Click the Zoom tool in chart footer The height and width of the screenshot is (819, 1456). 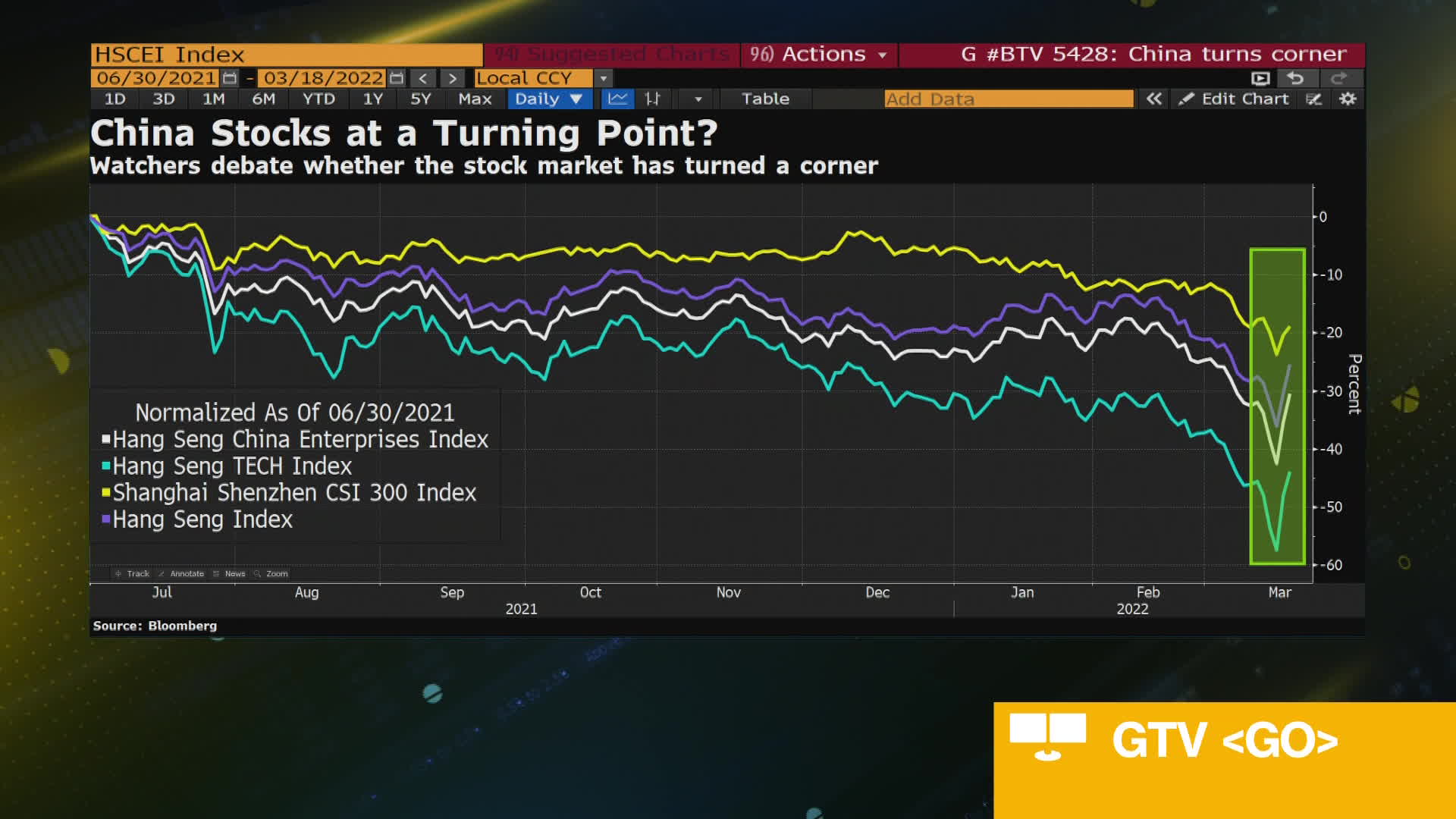tap(271, 573)
